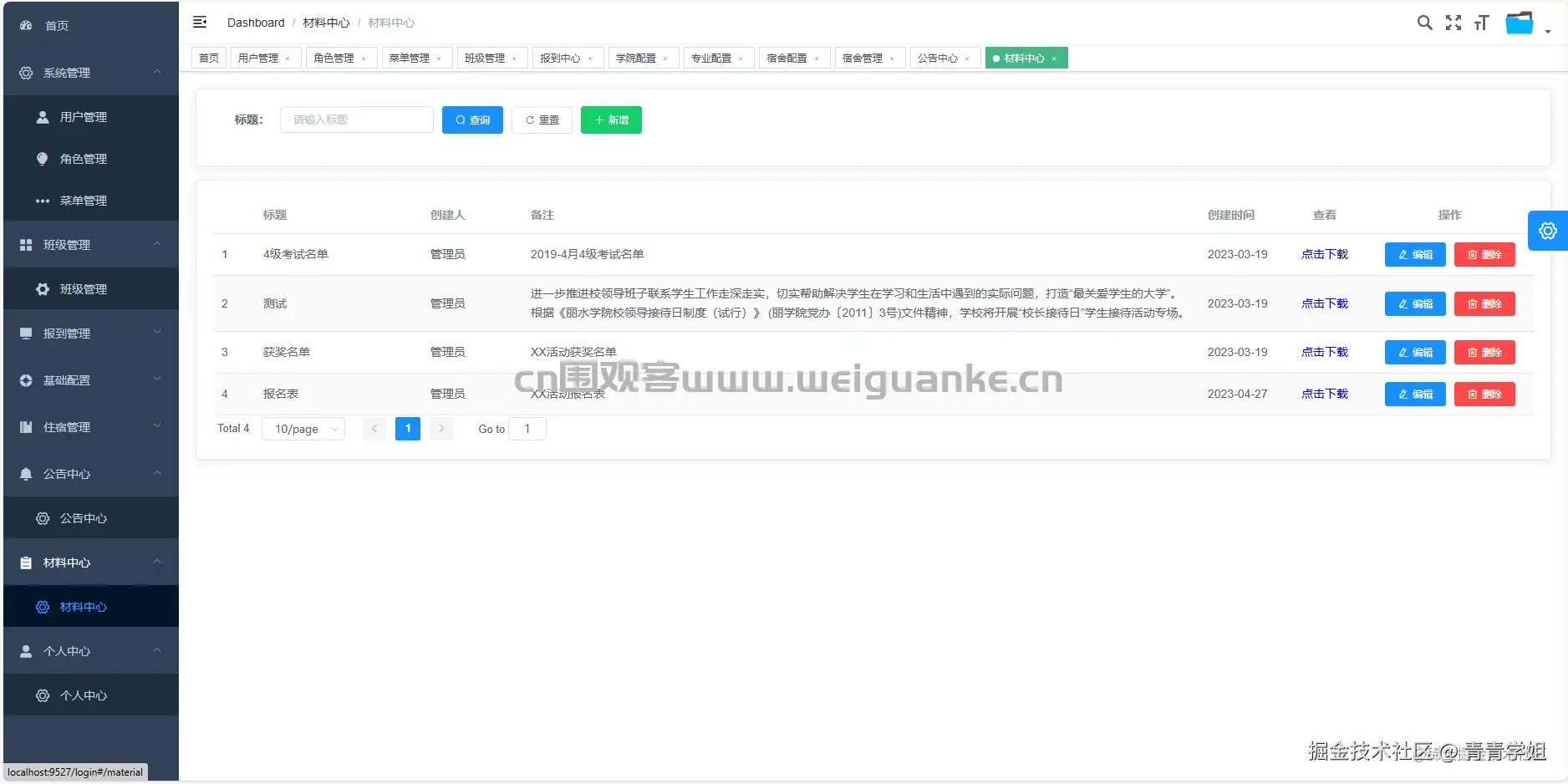Click the previous page arrow
The height and width of the screenshot is (784, 1568).
(374, 429)
